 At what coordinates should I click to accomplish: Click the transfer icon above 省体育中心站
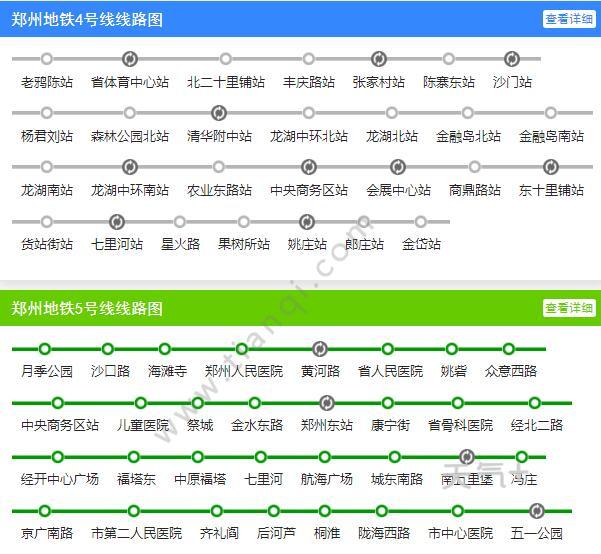[x=129, y=59]
